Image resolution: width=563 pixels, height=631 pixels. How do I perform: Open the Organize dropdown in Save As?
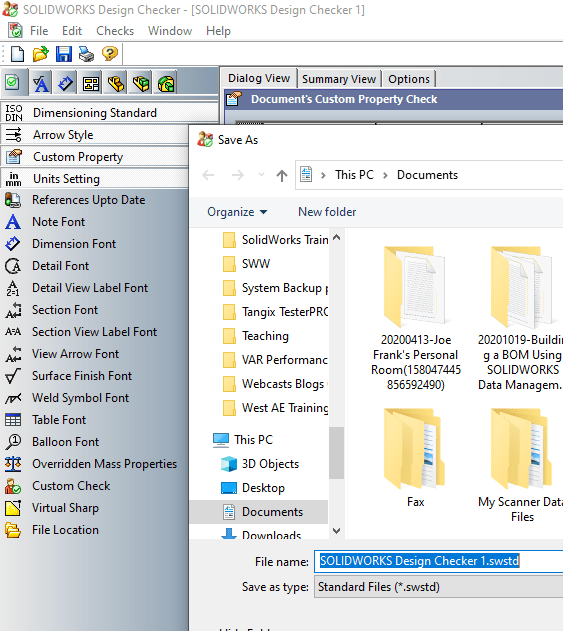tap(237, 212)
